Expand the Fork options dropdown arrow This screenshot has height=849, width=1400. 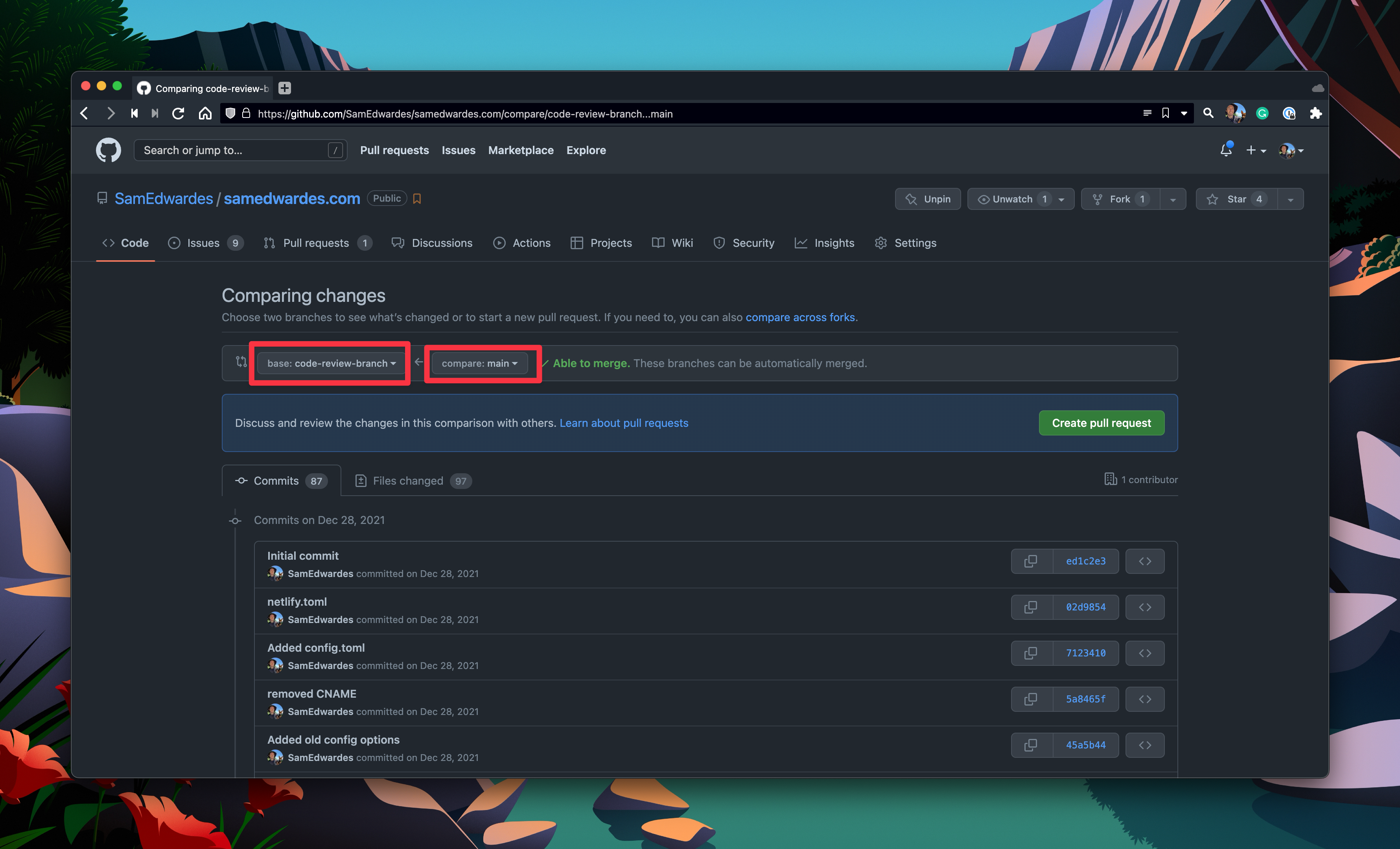(1173, 199)
